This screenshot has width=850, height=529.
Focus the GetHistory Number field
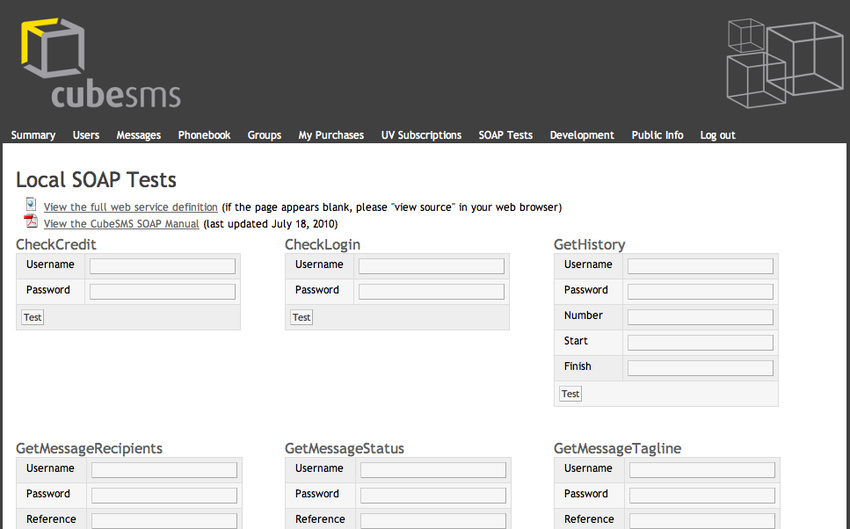point(700,317)
